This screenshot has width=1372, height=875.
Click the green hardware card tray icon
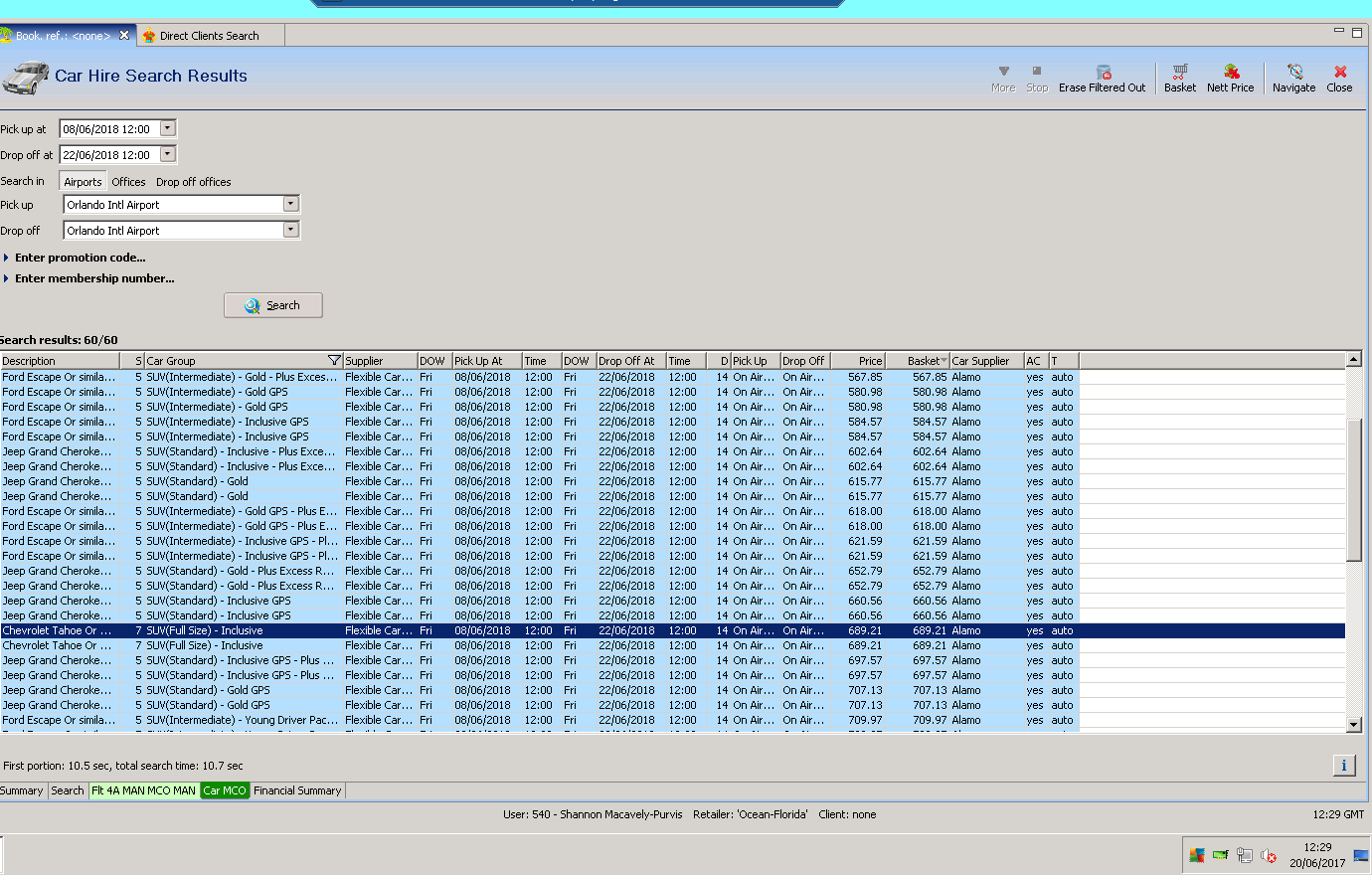coord(1220,855)
